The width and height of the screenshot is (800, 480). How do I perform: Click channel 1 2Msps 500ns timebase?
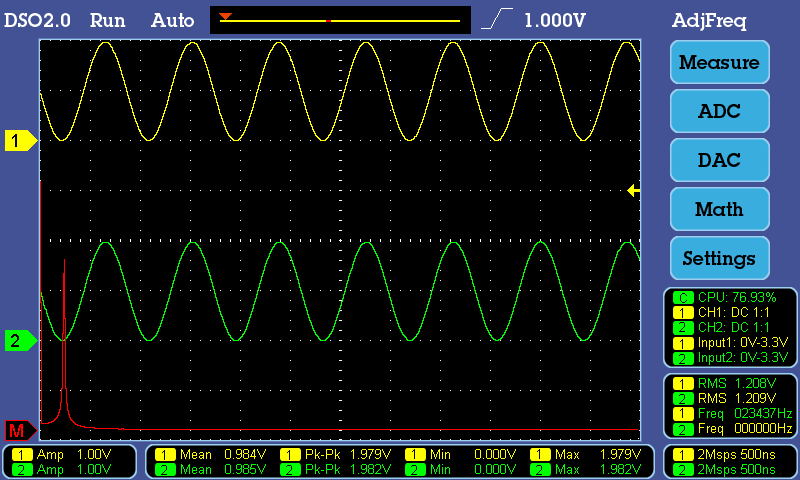click(736, 454)
